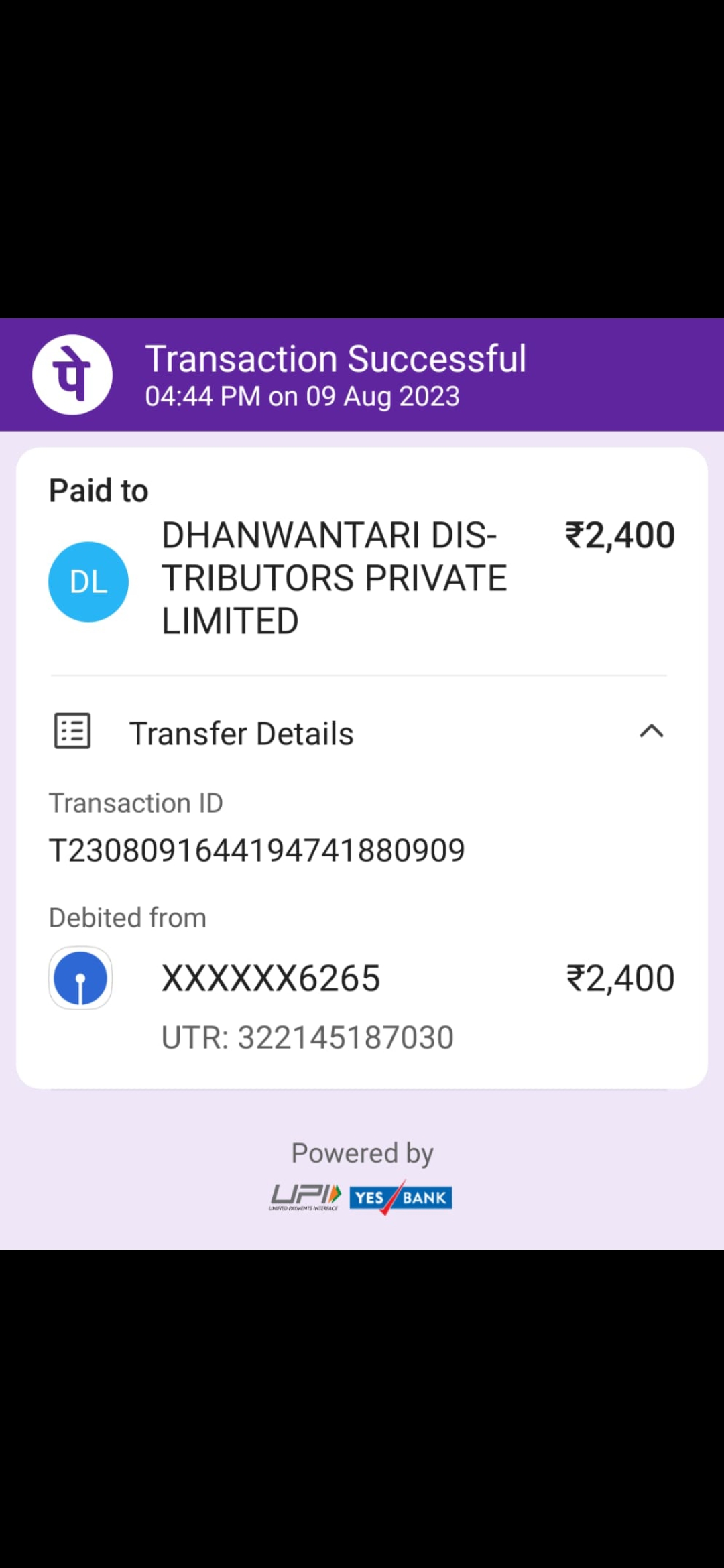Click the UPI logo

(x=306, y=1197)
